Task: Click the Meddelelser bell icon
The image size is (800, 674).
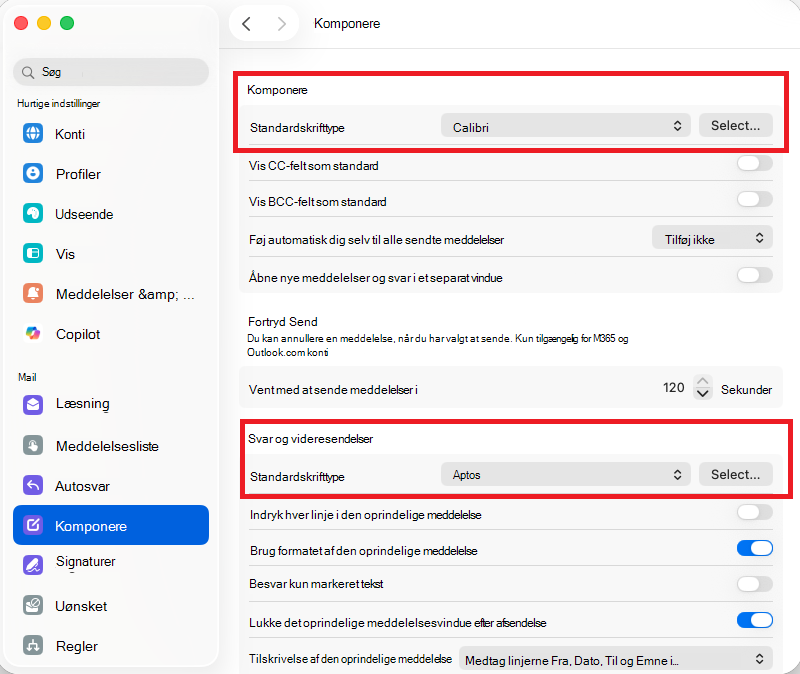Action: pyautogui.click(x=33, y=293)
